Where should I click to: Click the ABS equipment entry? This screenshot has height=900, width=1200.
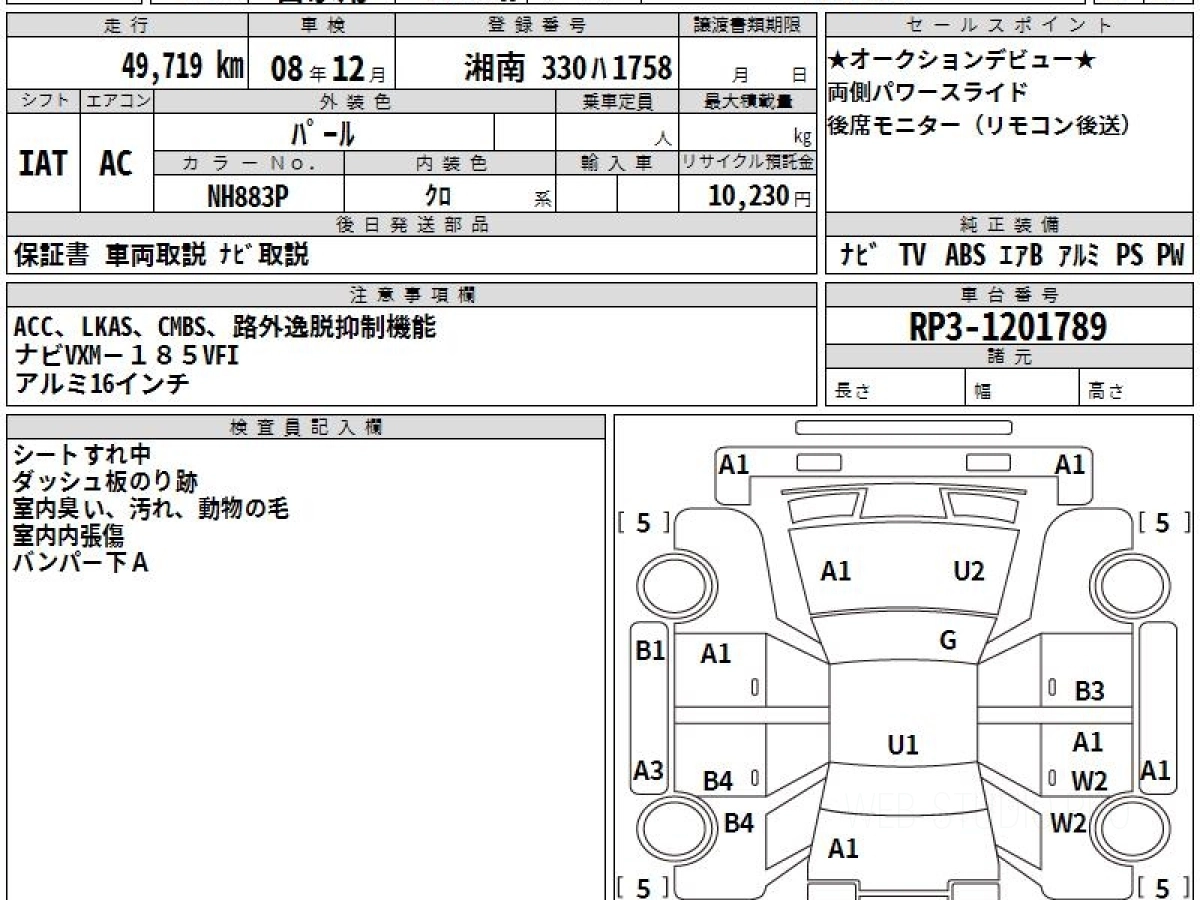pyautogui.click(x=965, y=255)
